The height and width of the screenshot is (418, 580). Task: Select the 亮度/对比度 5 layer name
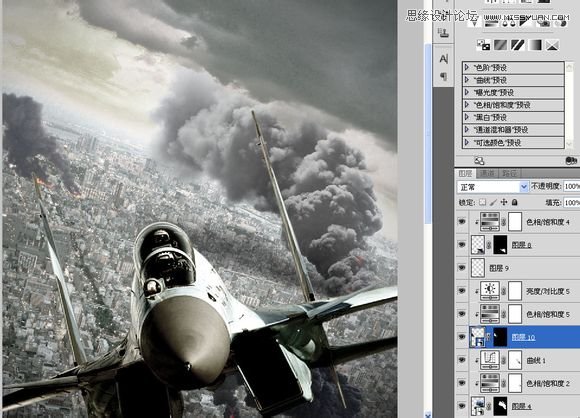(x=548, y=291)
